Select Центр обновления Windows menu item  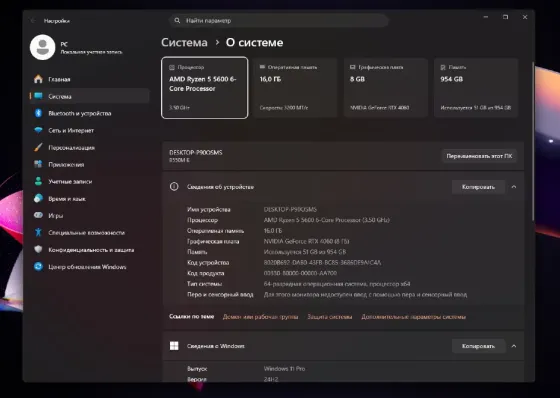point(89,267)
